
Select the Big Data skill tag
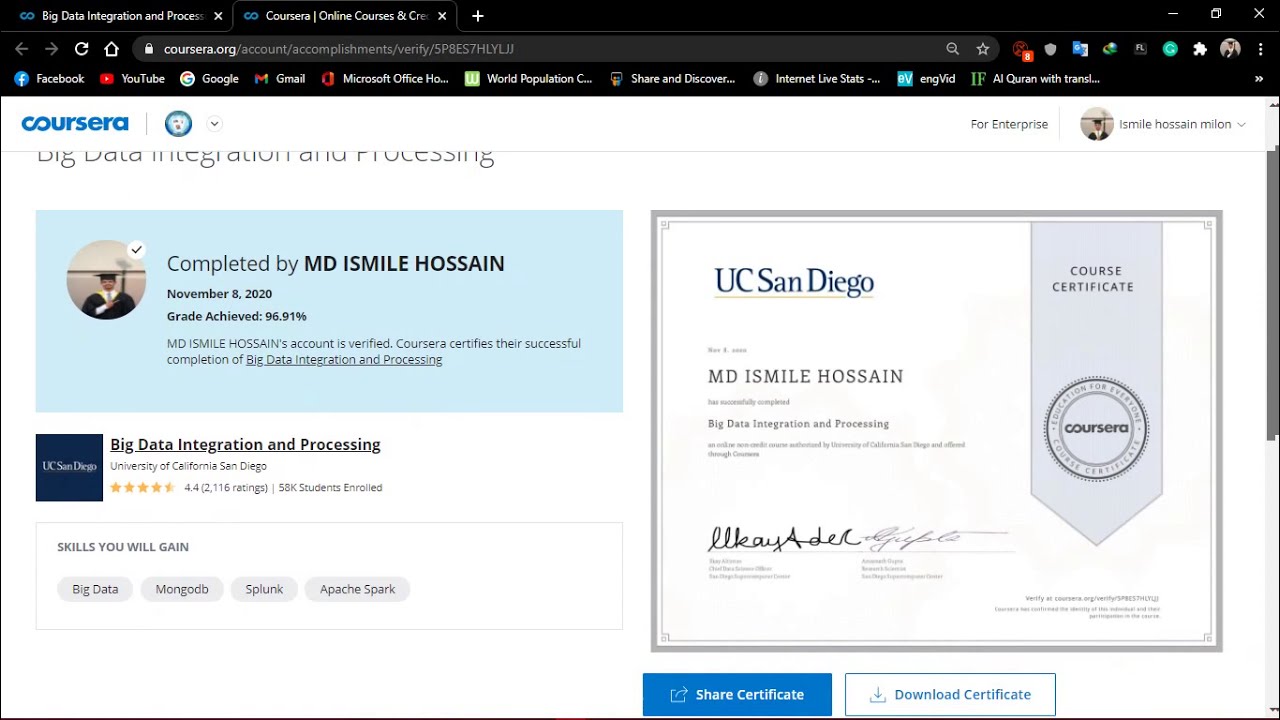pyautogui.click(x=95, y=589)
